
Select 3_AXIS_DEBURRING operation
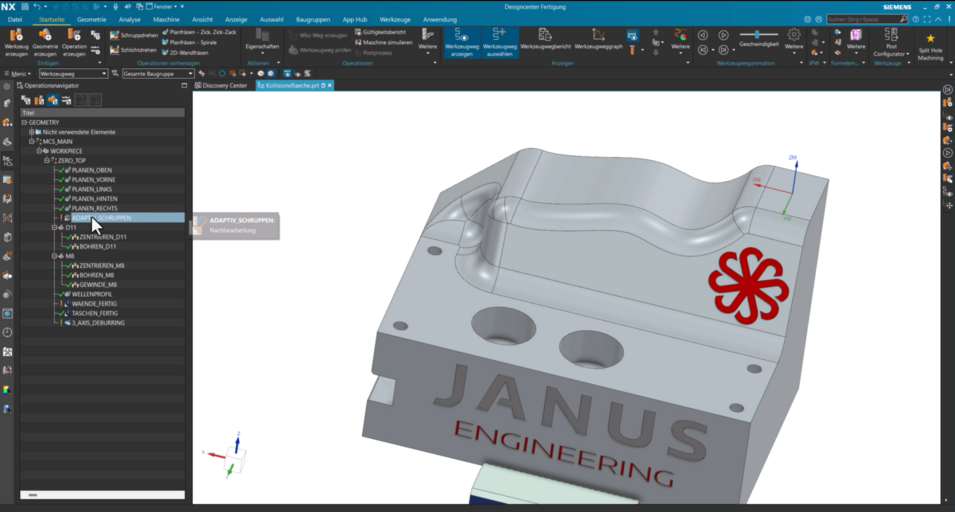pyautogui.click(x=97, y=323)
